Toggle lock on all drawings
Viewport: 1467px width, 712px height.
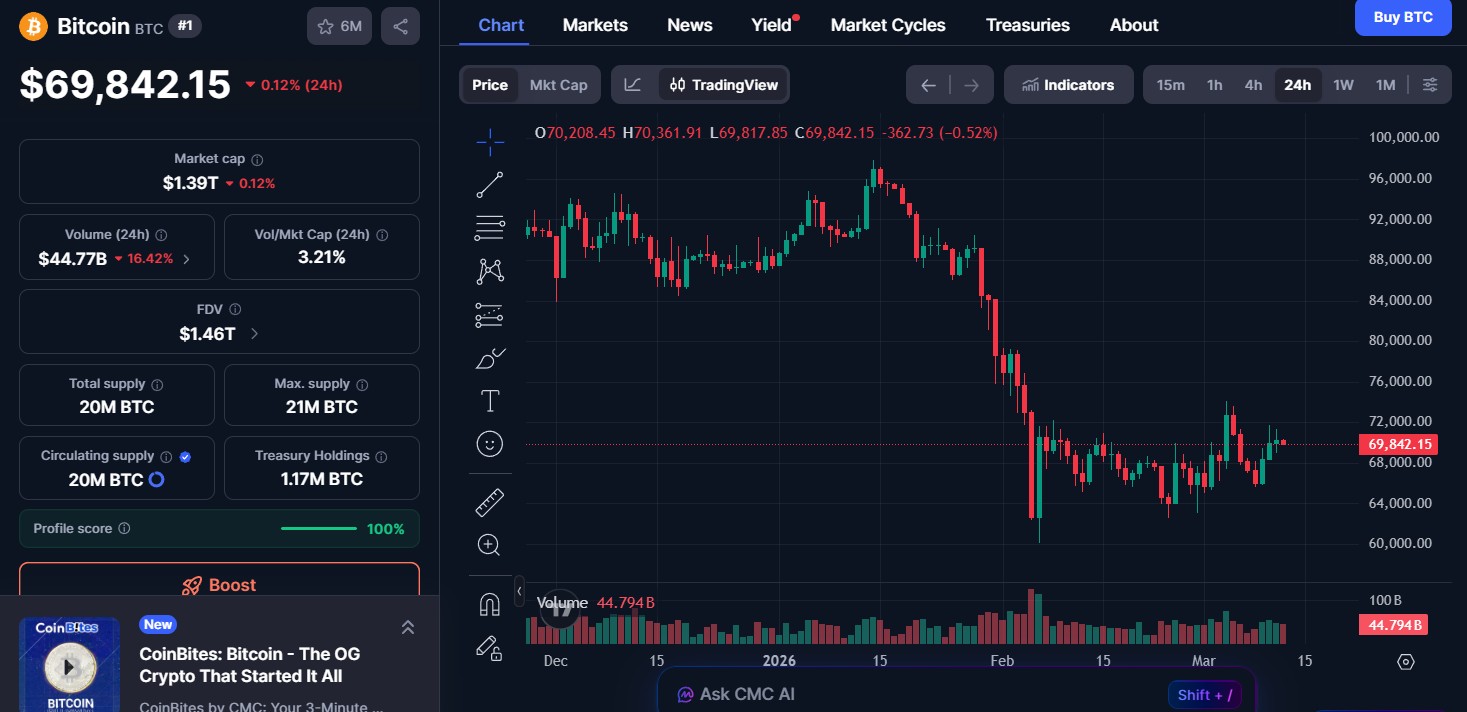click(489, 649)
